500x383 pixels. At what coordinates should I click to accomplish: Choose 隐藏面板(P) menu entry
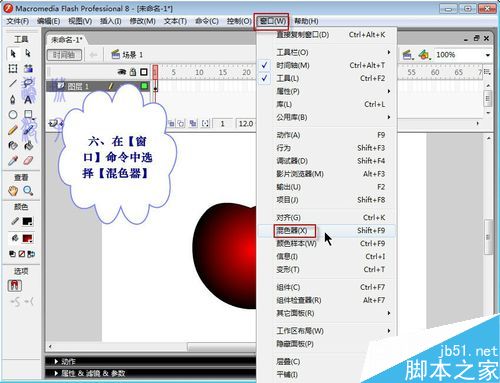pyautogui.click(x=327, y=344)
